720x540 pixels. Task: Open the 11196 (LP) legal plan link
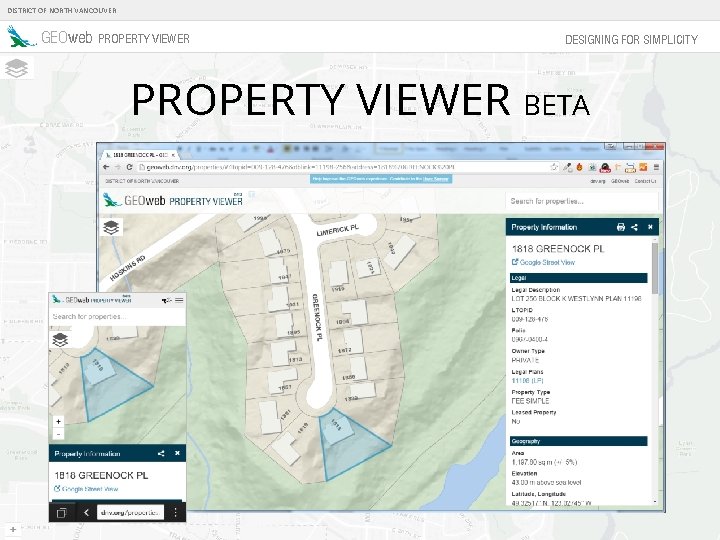(527, 381)
